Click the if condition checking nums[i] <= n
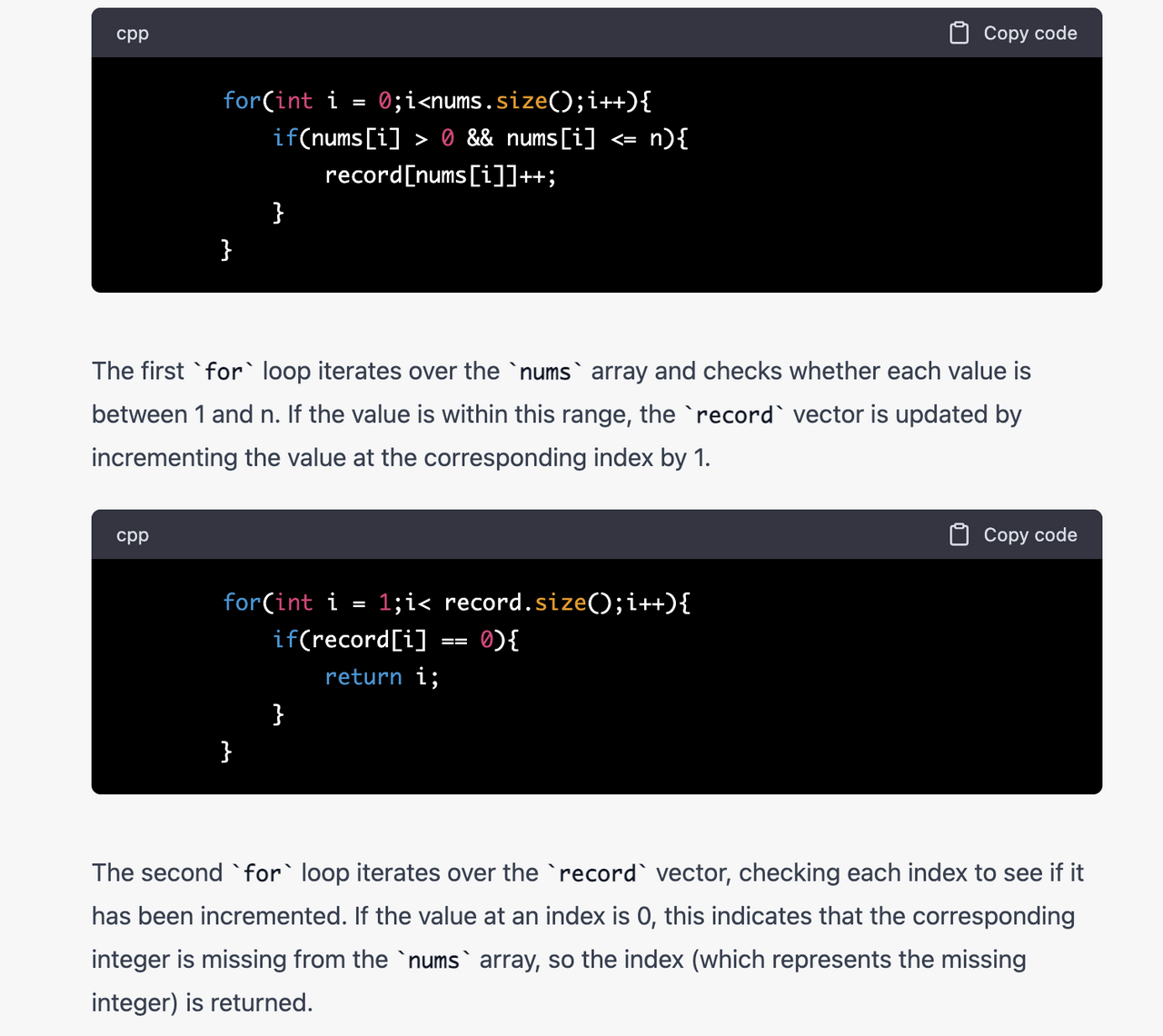The image size is (1163, 1036). (480, 138)
